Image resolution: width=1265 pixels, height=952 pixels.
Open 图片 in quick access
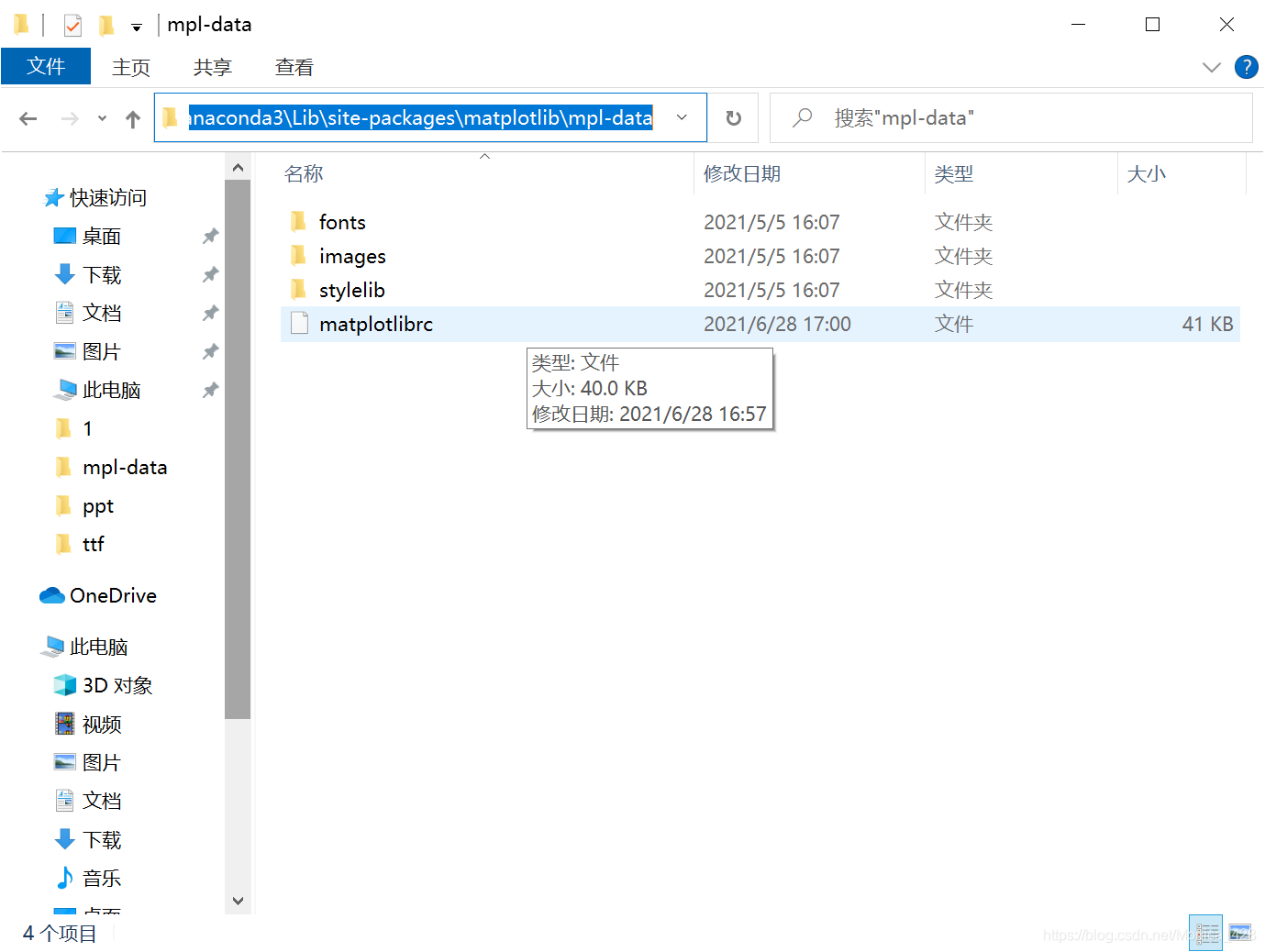point(101,352)
